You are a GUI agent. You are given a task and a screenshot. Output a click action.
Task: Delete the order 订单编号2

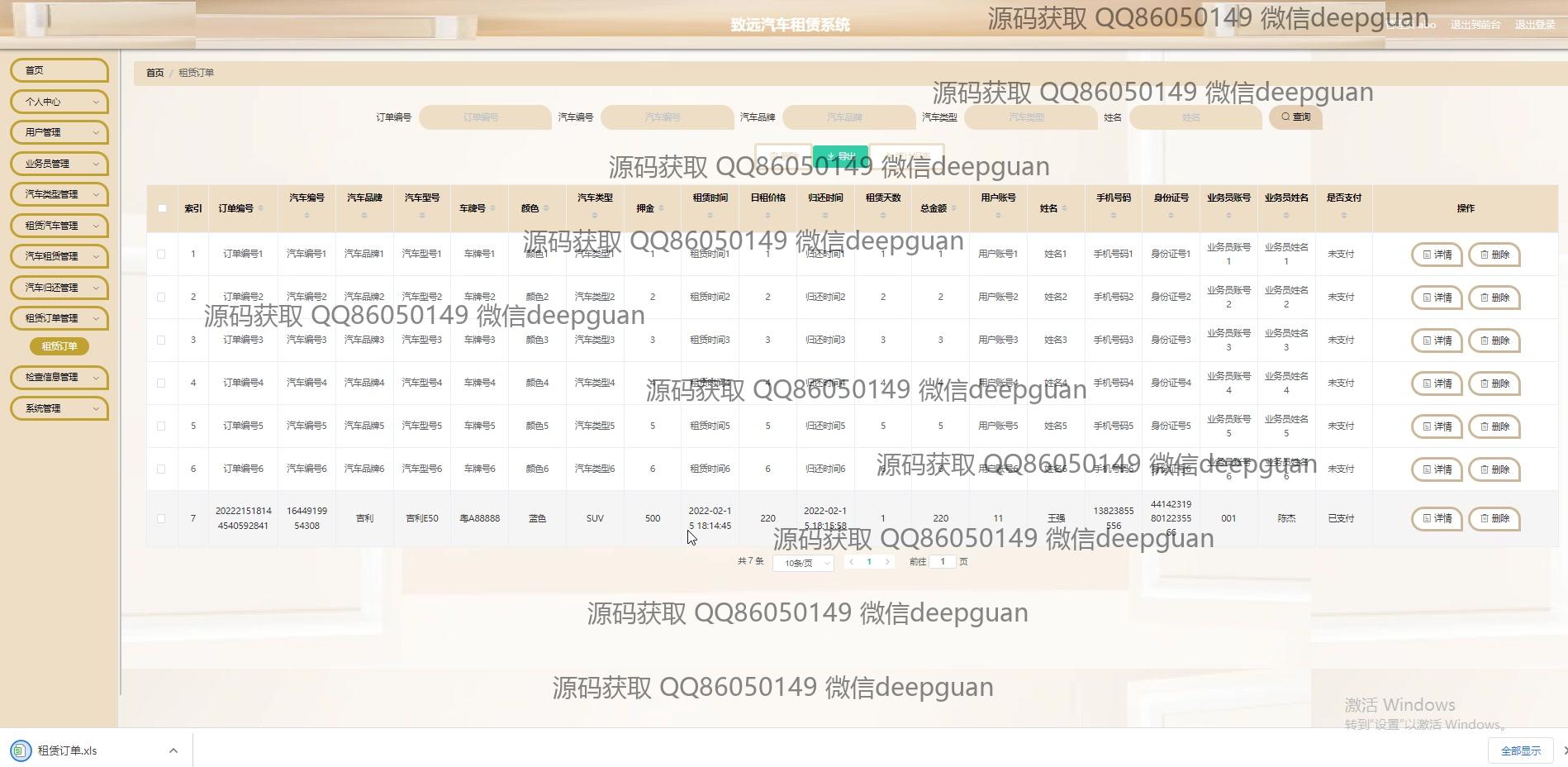(x=1494, y=298)
